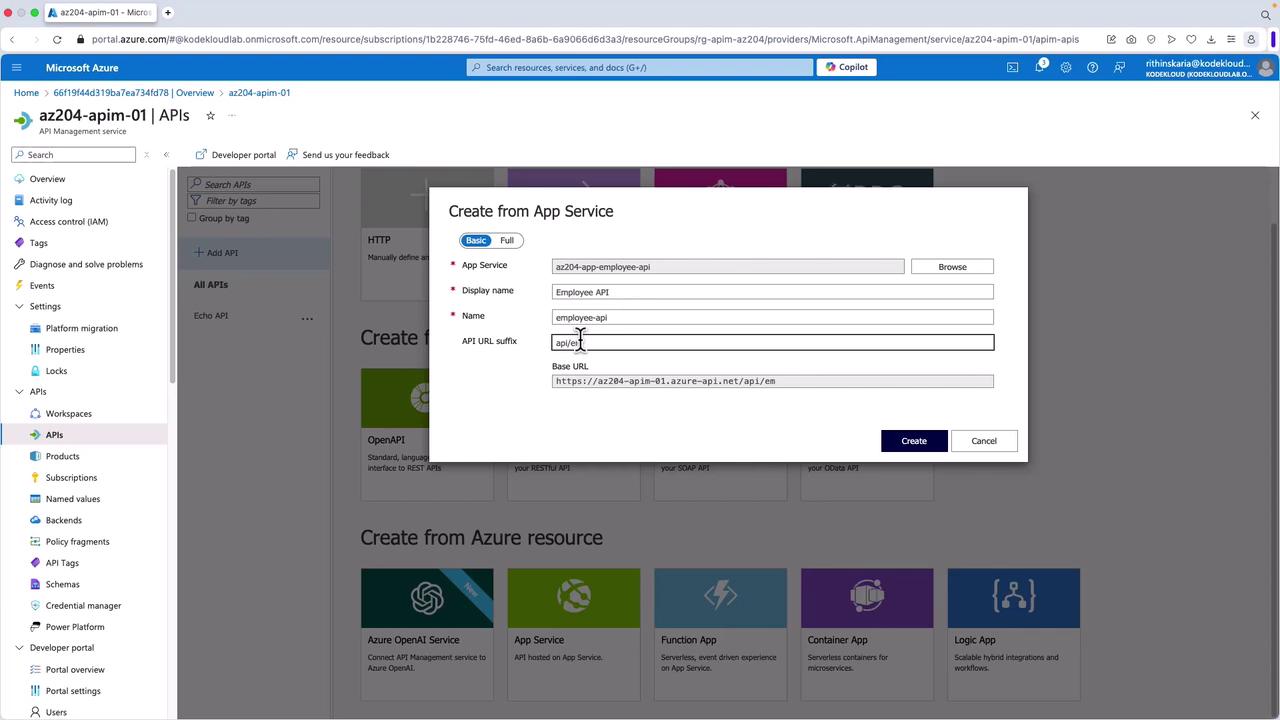Select All APIs heading in list
Image resolution: width=1280 pixels, height=720 pixels.
[211, 285]
